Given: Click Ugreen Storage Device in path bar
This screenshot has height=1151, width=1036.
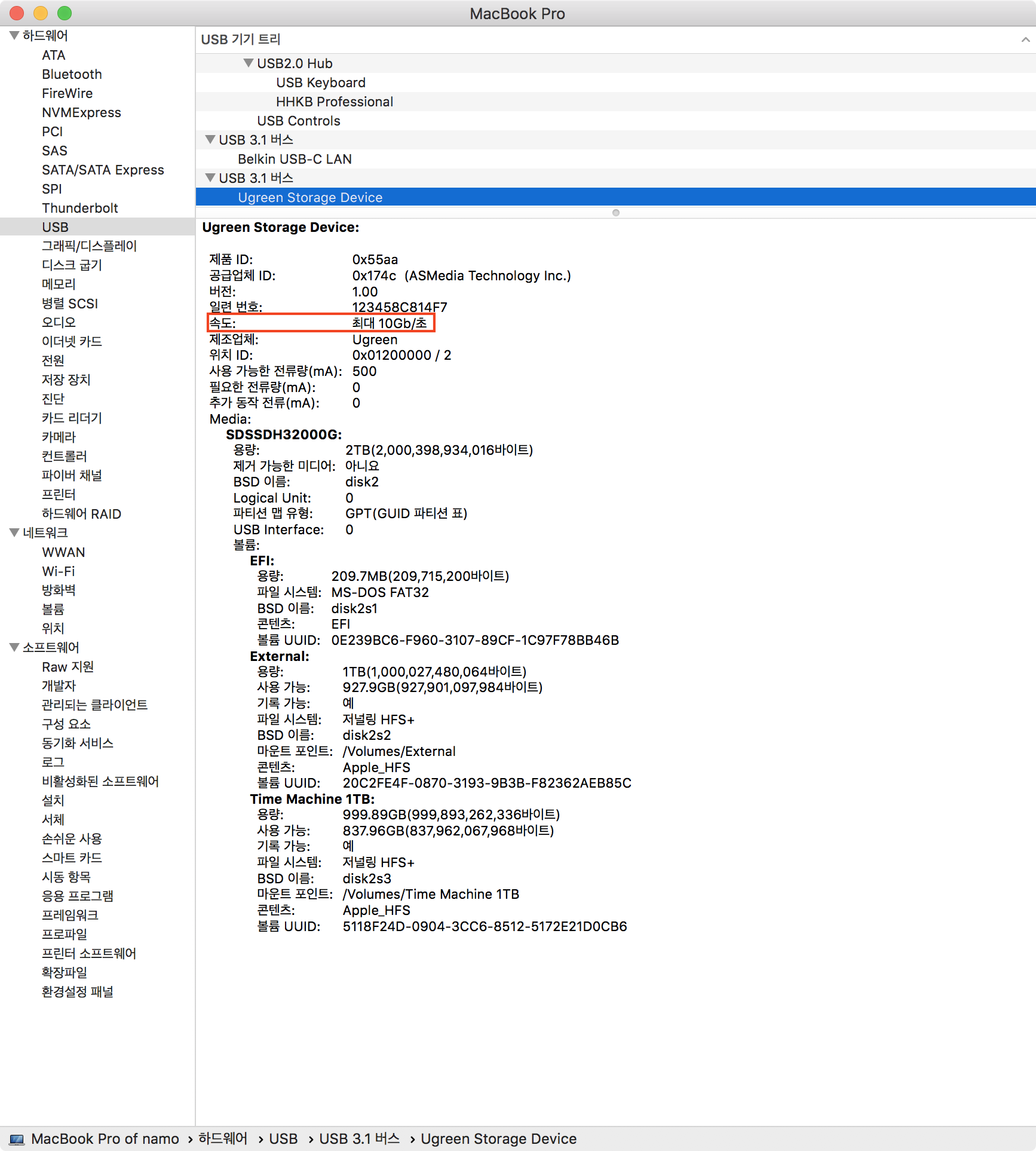Looking at the screenshot, I should pos(498,1139).
